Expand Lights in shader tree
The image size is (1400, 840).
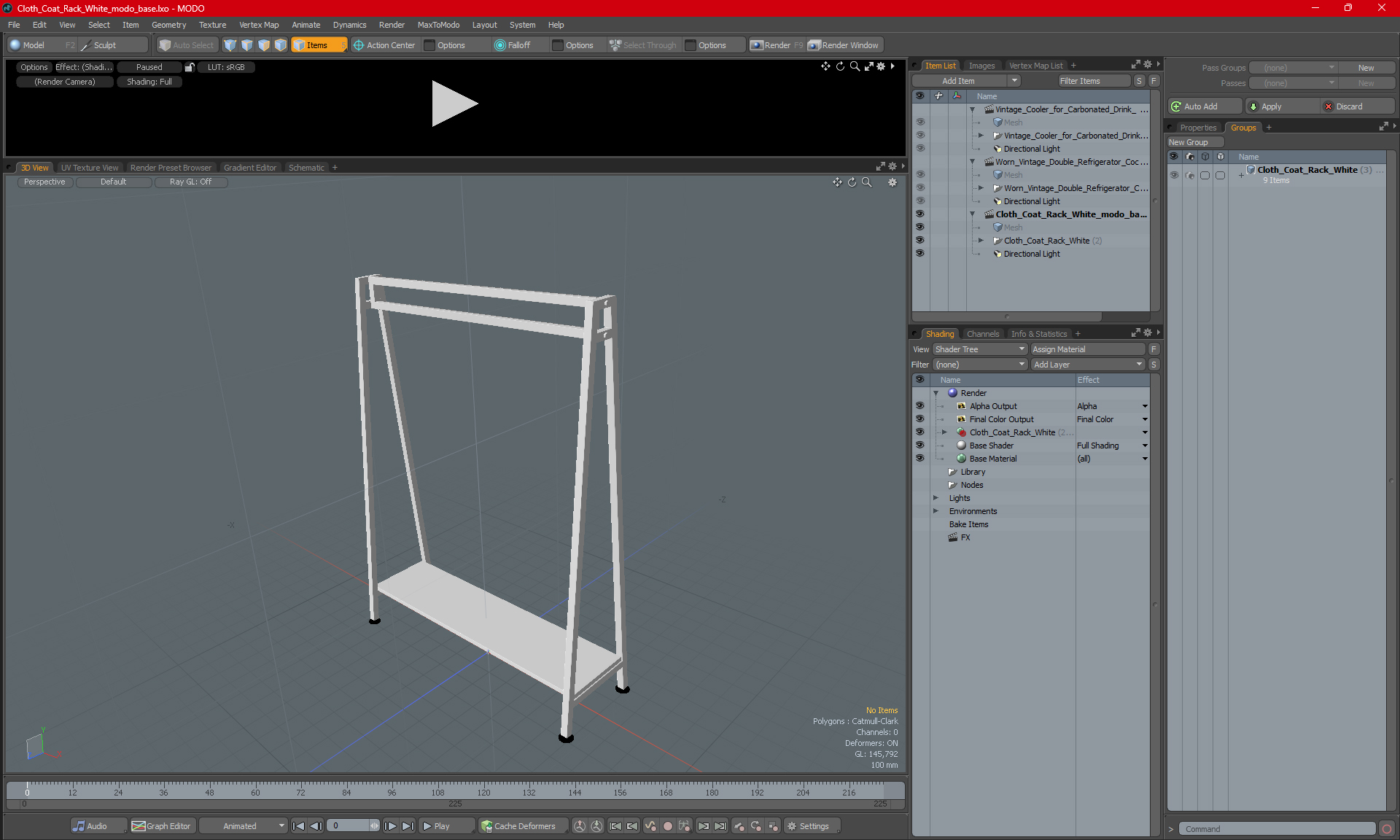point(936,498)
